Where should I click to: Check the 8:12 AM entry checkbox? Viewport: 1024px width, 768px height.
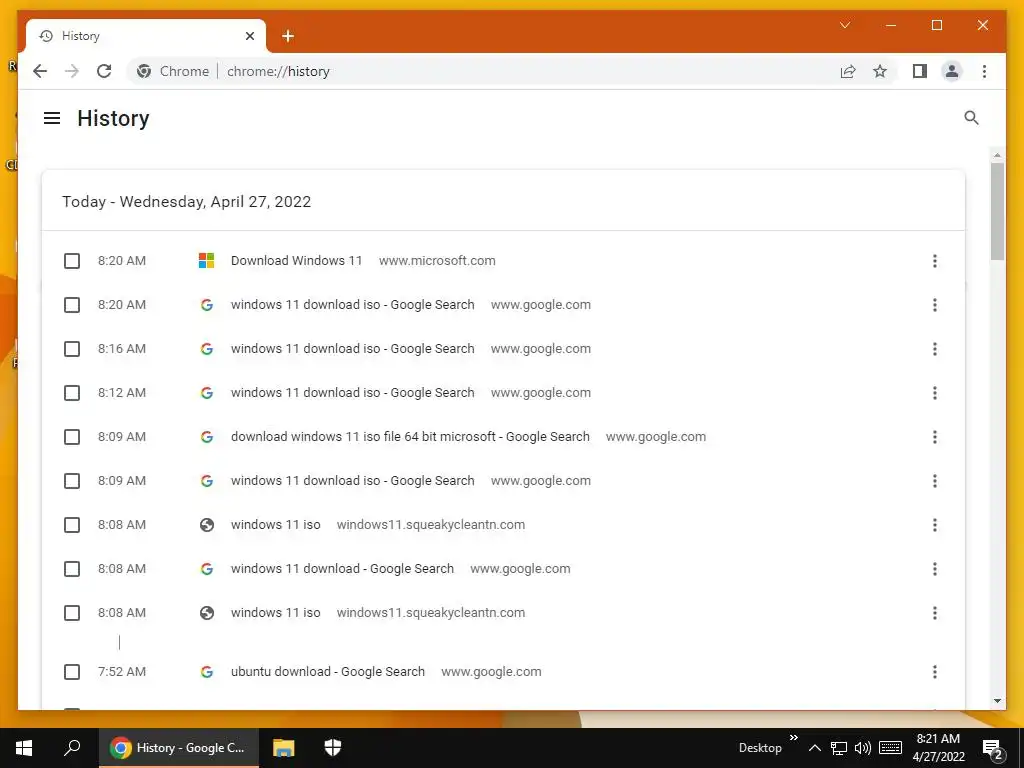pos(72,393)
